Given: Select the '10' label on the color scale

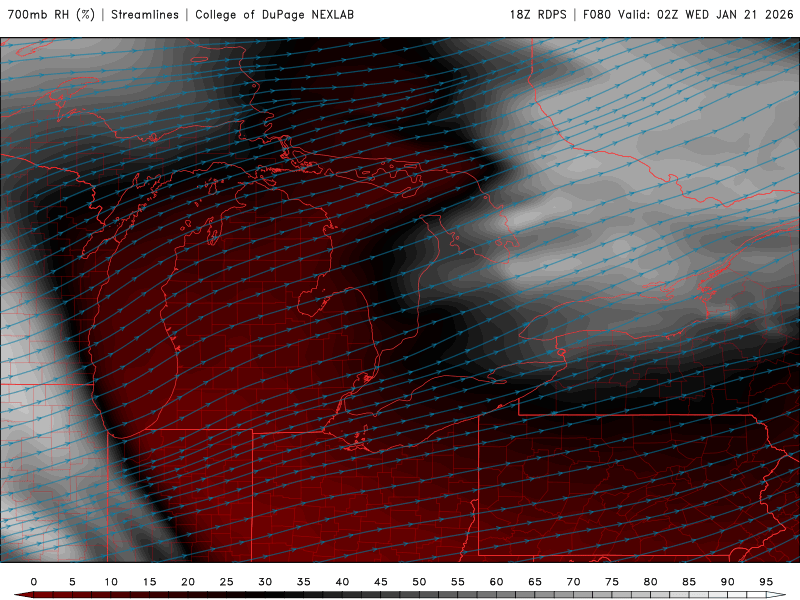Looking at the screenshot, I should pos(111,582).
